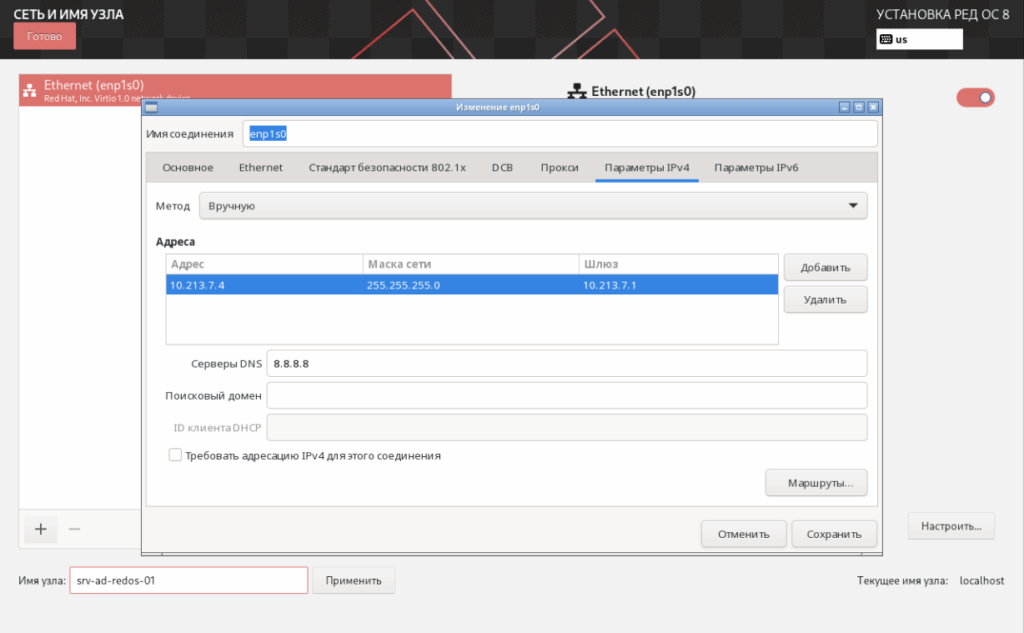1024x633 pixels.
Task: Select the 10.213.7.4 address row
Action: point(471,285)
